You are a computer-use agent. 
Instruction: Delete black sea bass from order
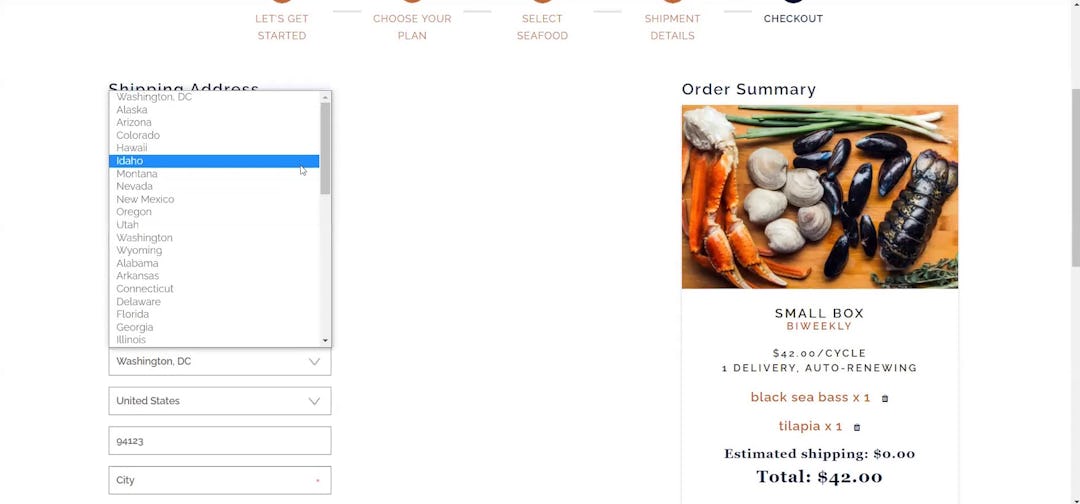click(x=885, y=399)
